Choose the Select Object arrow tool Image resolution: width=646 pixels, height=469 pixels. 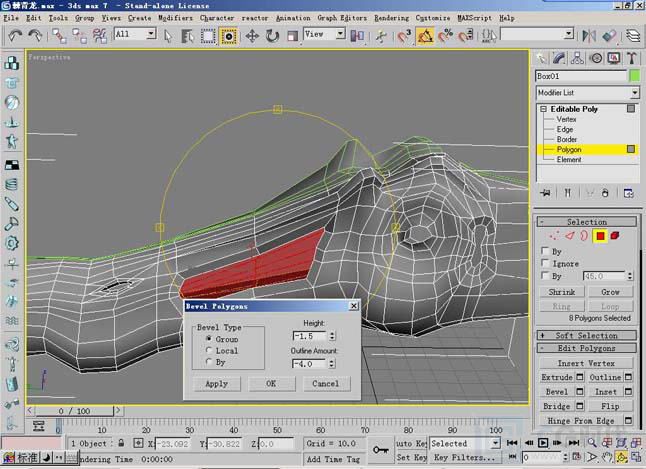[168, 36]
